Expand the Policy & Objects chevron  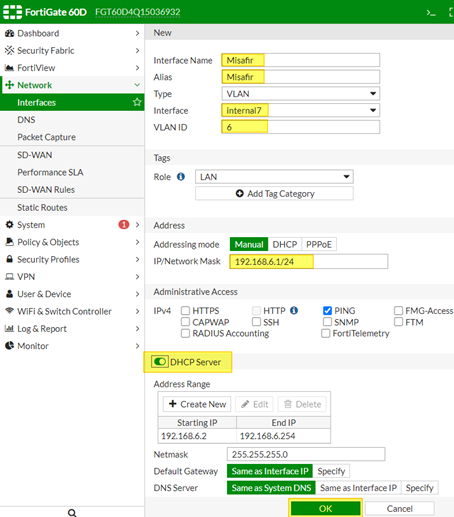point(137,242)
